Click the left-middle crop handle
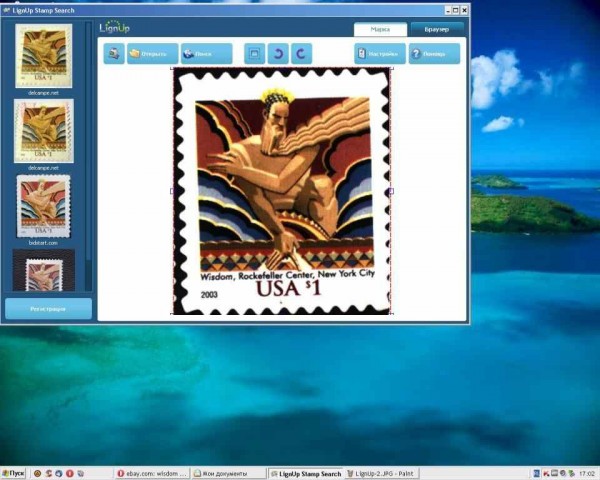The image size is (600, 480). [x=172, y=191]
